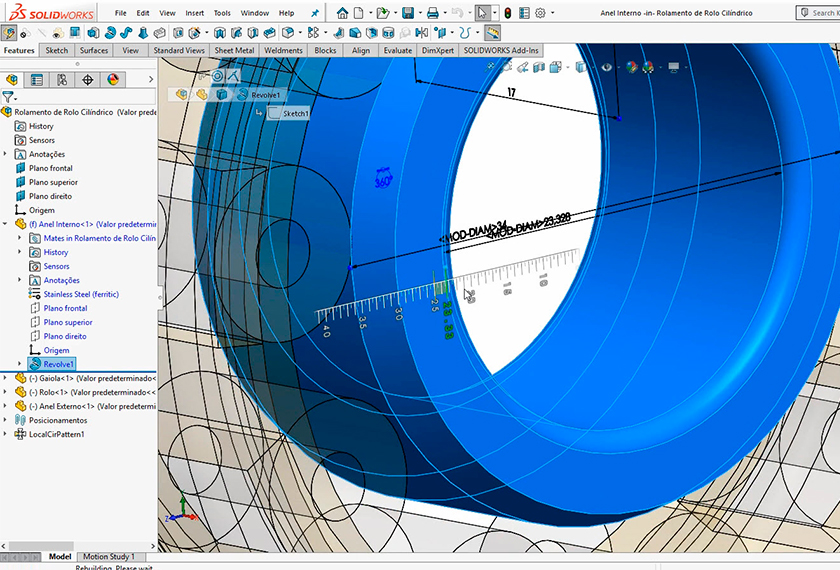Open the ConfigurationManager tab icon

[x=62, y=80]
